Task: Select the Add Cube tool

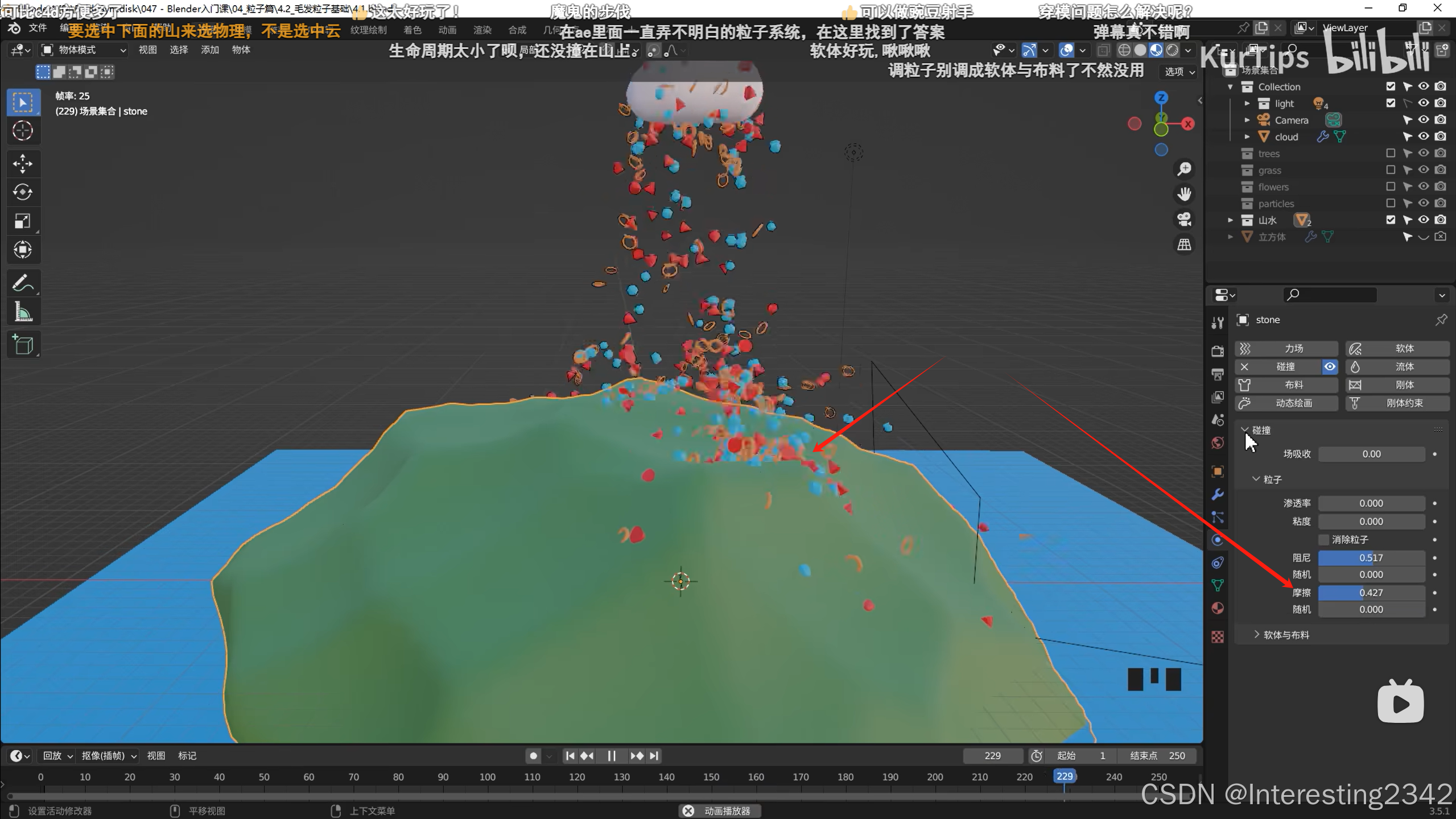Action: (23, 345)
